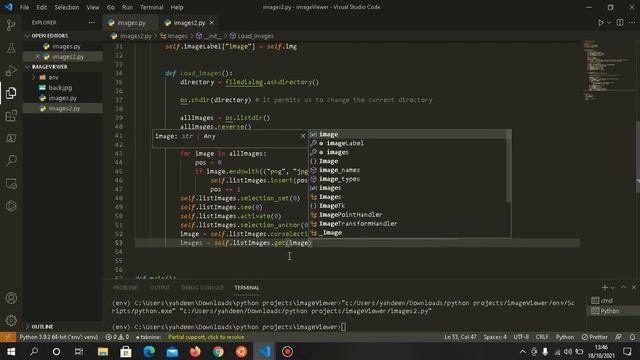Image resolution: width=640 pixels, height=360 pixels.
Task: Close the parameter hint popup
Action: [303, 136]
